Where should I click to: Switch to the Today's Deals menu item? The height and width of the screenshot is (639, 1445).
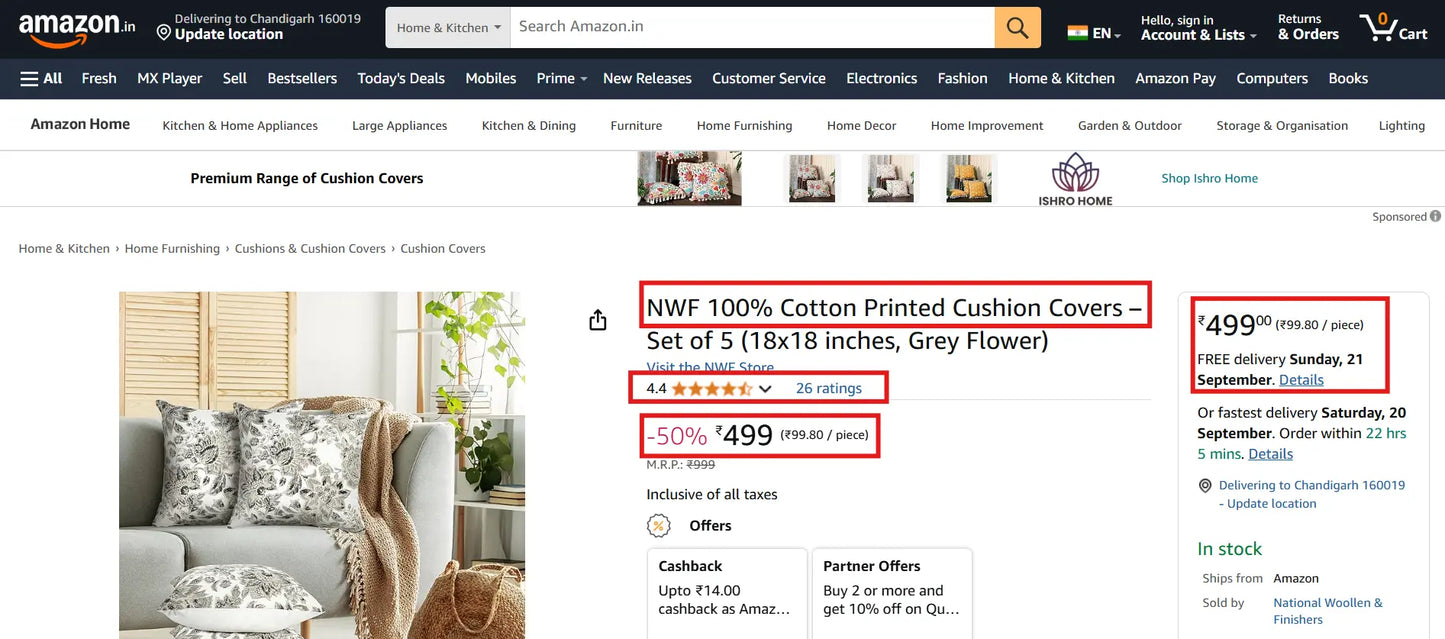click(x=401, y=77)
